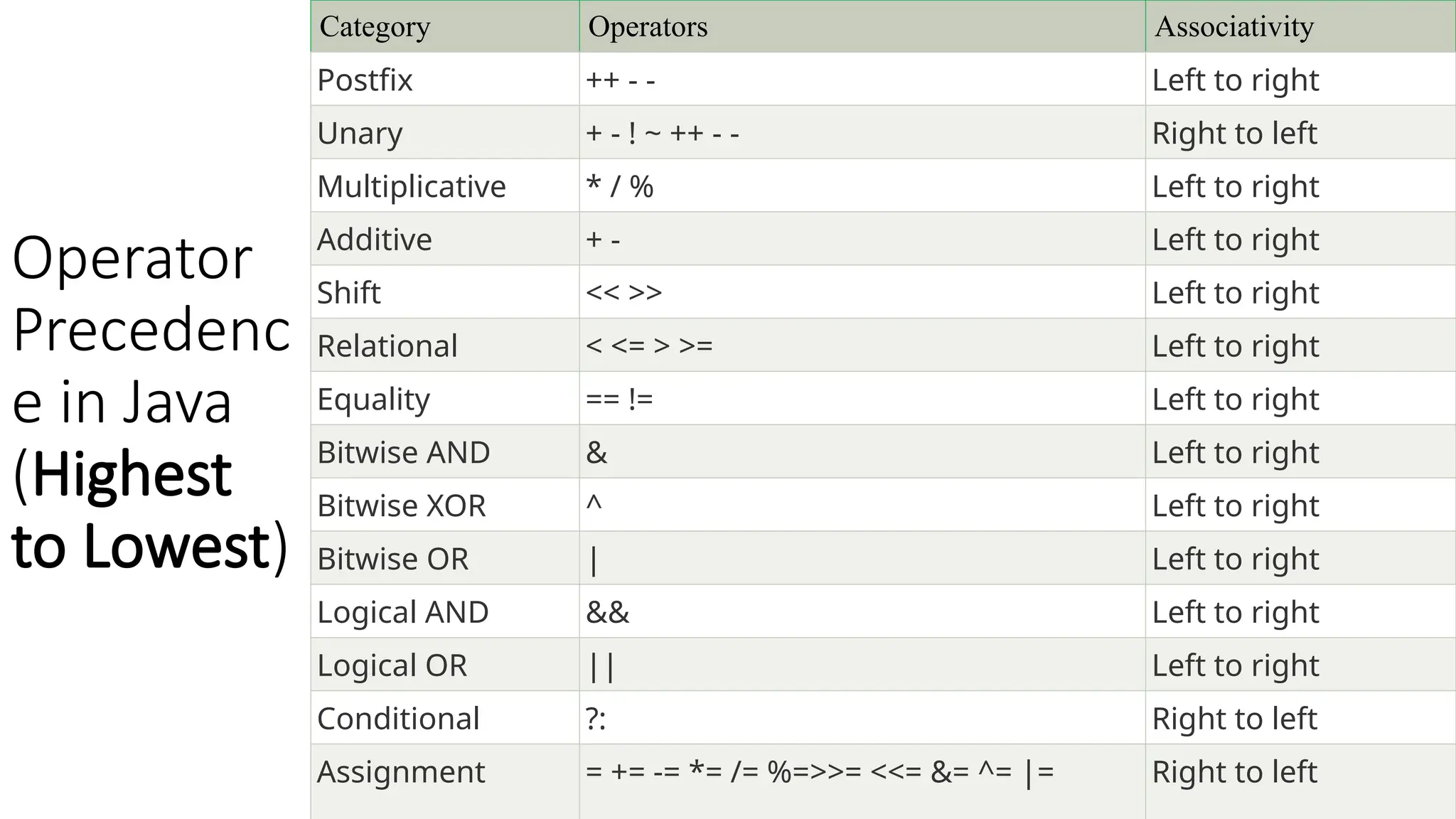The image size is (1456, 819).
Task: Select the Logical OR row label
Action: tap(392, 665)
